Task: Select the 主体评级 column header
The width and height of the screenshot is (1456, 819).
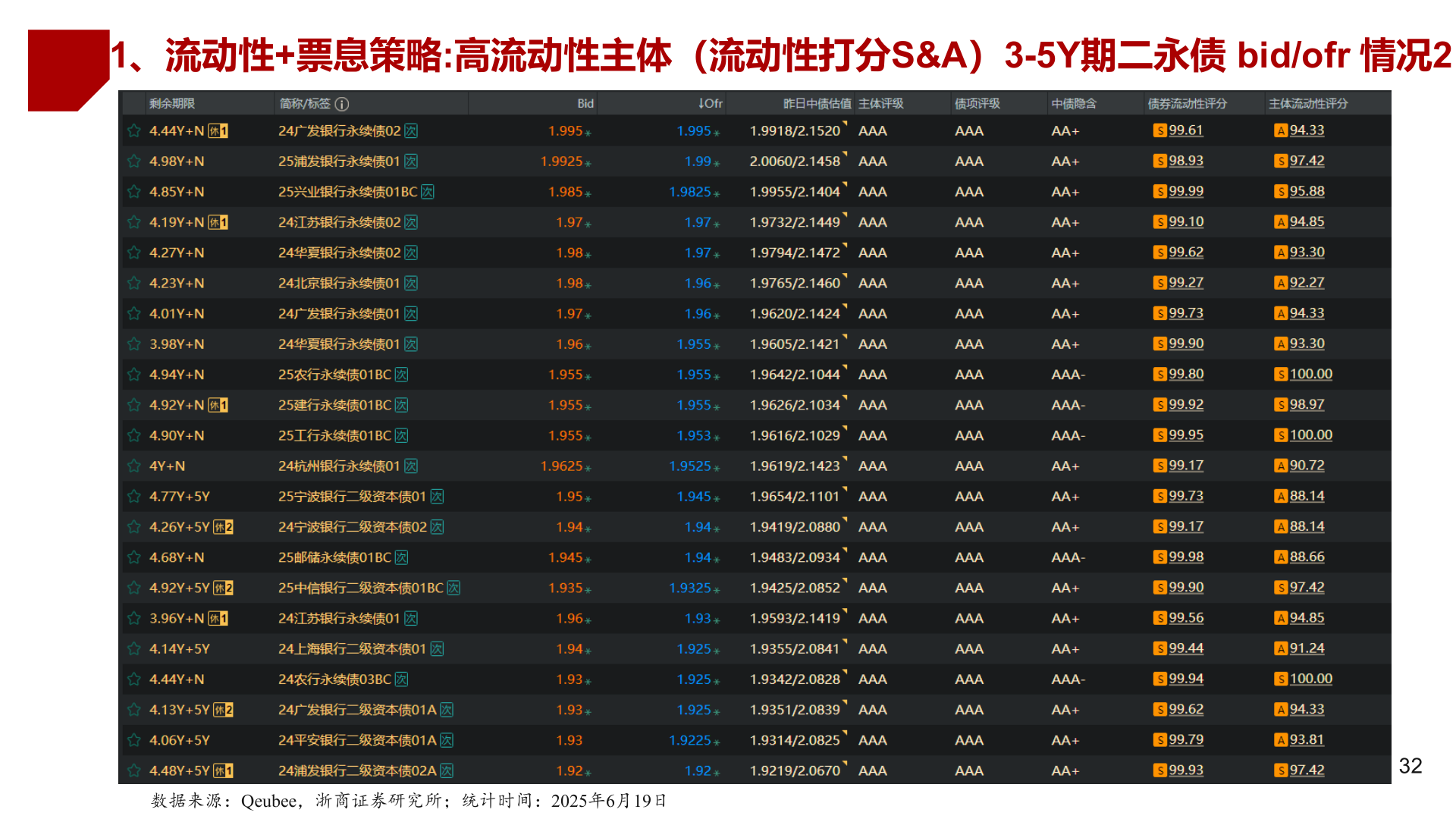Action: point(881,104)
